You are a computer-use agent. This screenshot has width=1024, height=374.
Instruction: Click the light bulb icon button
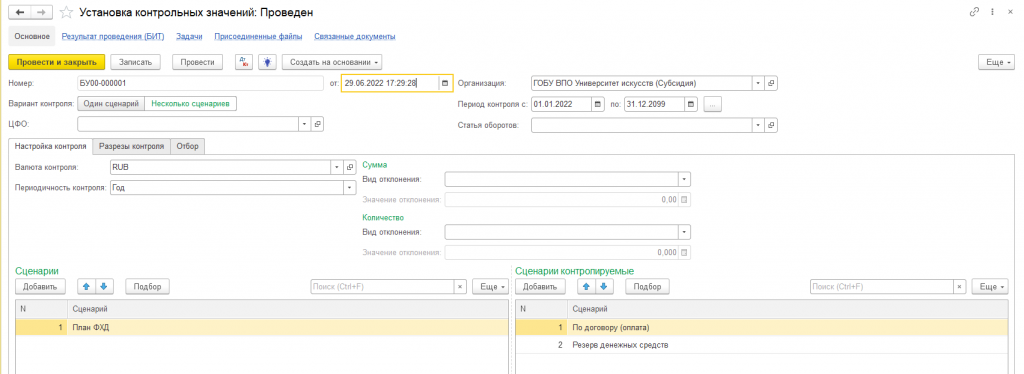266,62
